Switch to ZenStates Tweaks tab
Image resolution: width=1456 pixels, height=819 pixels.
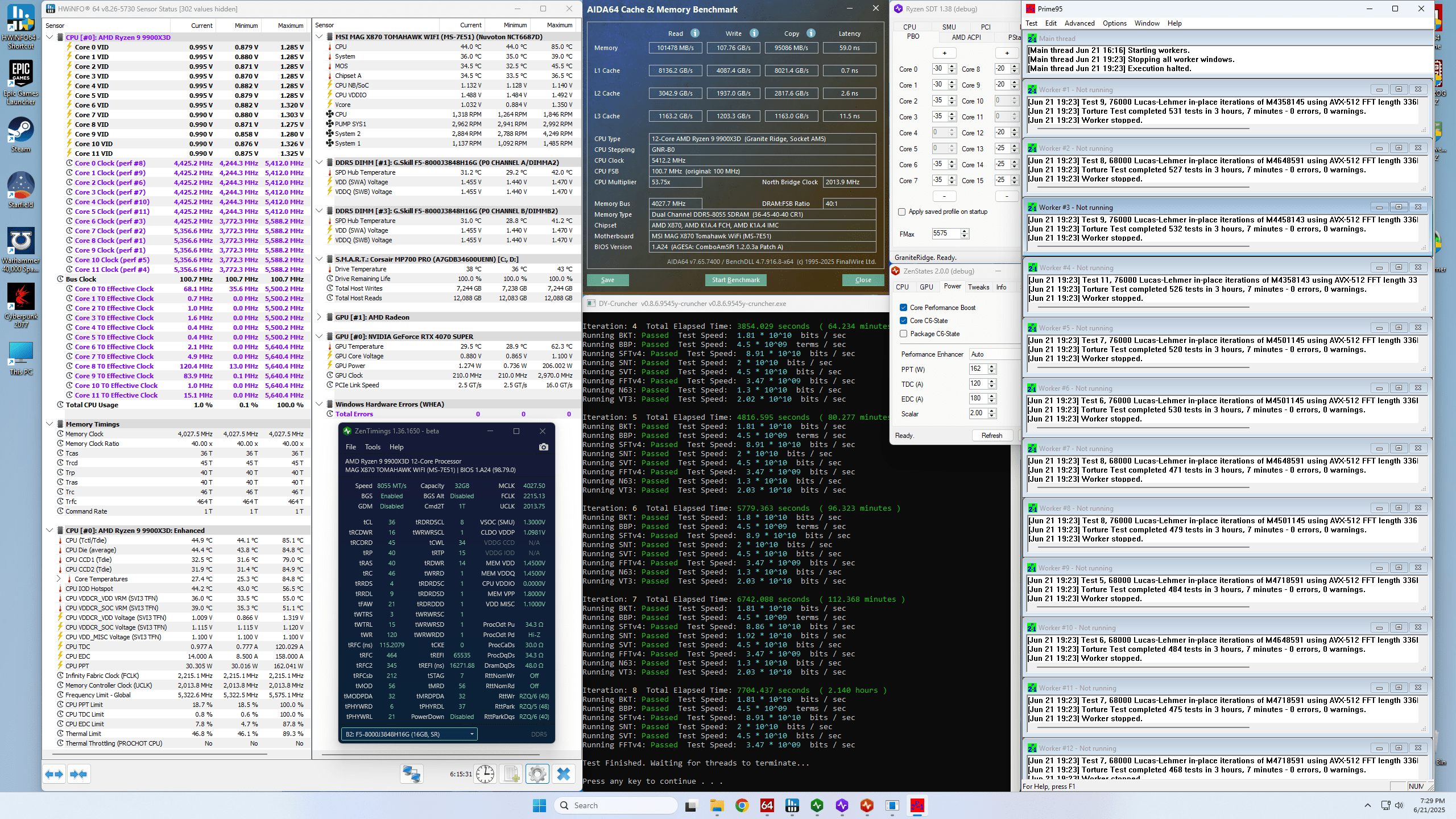pos(978,287)
